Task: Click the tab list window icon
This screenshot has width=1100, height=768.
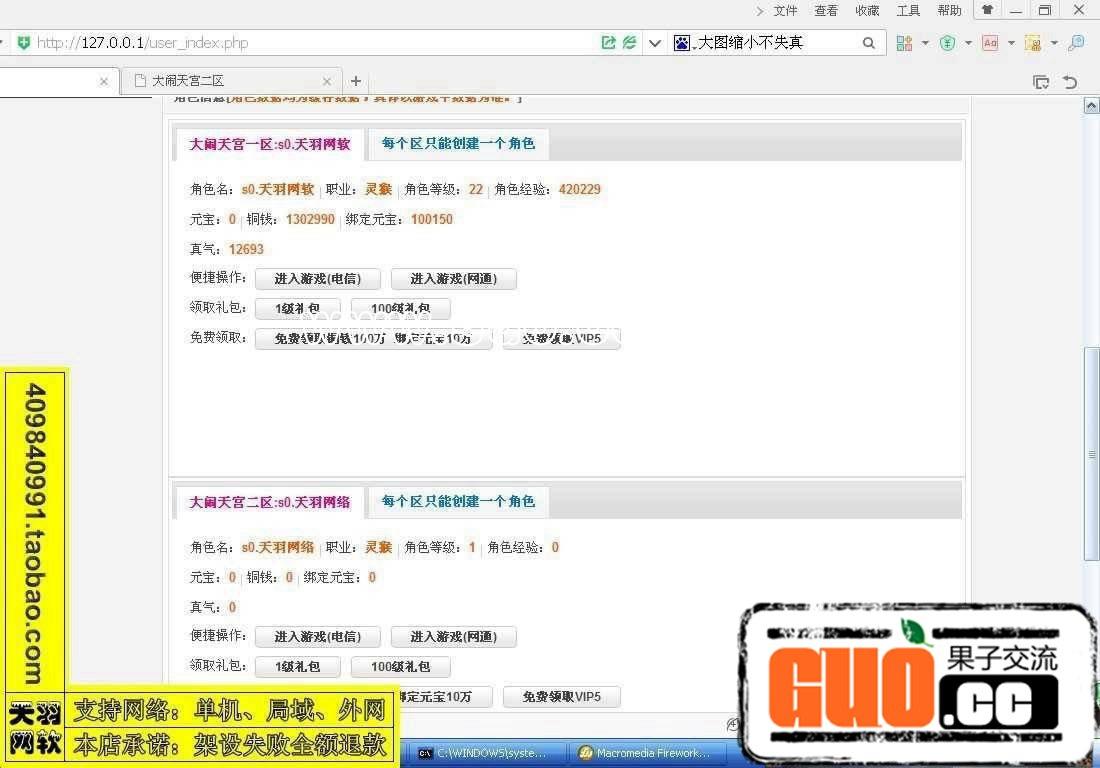Action: (x=1041, y=82)
